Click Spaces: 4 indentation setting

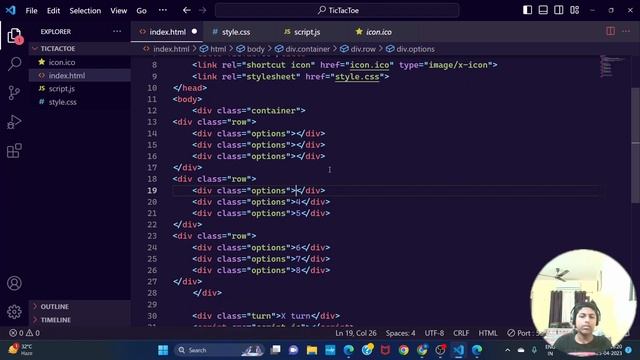tap(400, 333)
